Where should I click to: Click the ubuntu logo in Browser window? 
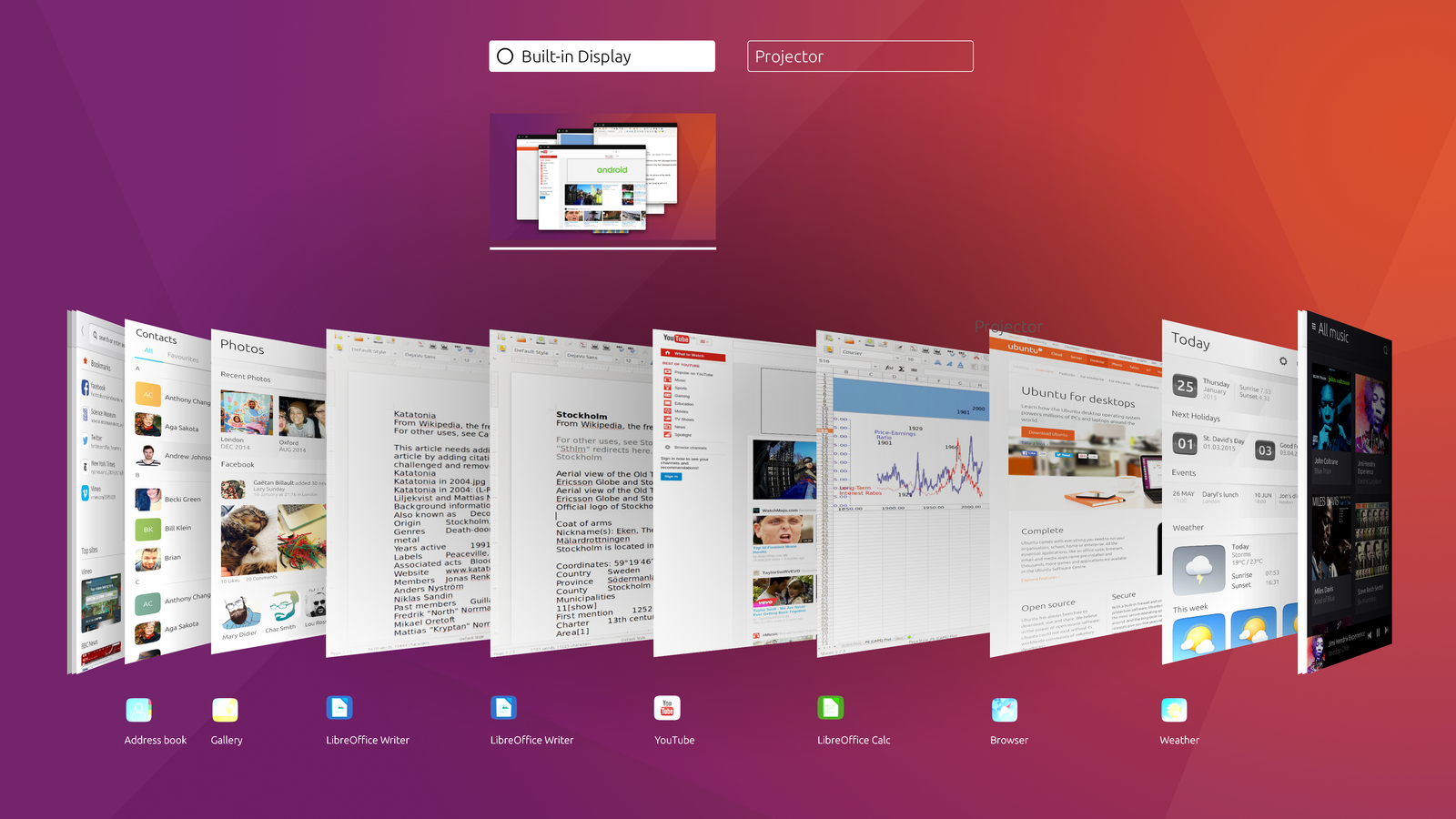tap(1024, 348)
